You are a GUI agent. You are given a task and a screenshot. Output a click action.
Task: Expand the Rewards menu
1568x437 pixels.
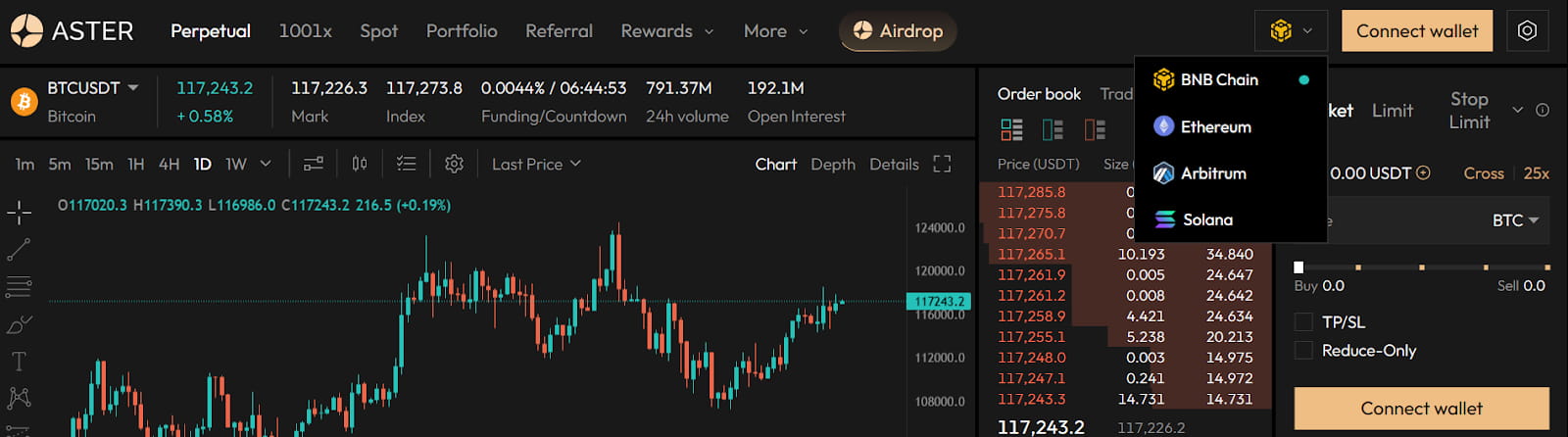click(667, 31)
